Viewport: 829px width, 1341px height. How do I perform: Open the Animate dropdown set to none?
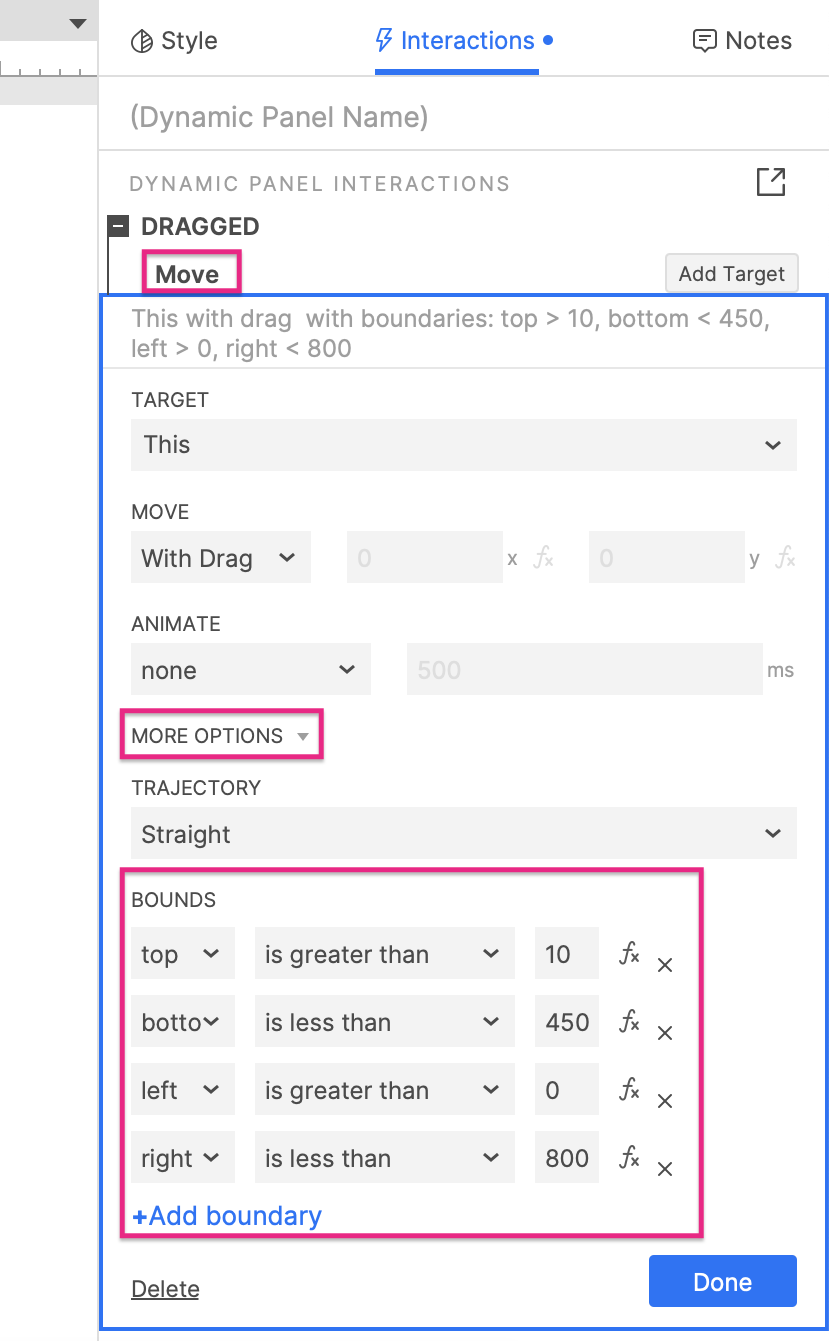(x=250, y=670)
